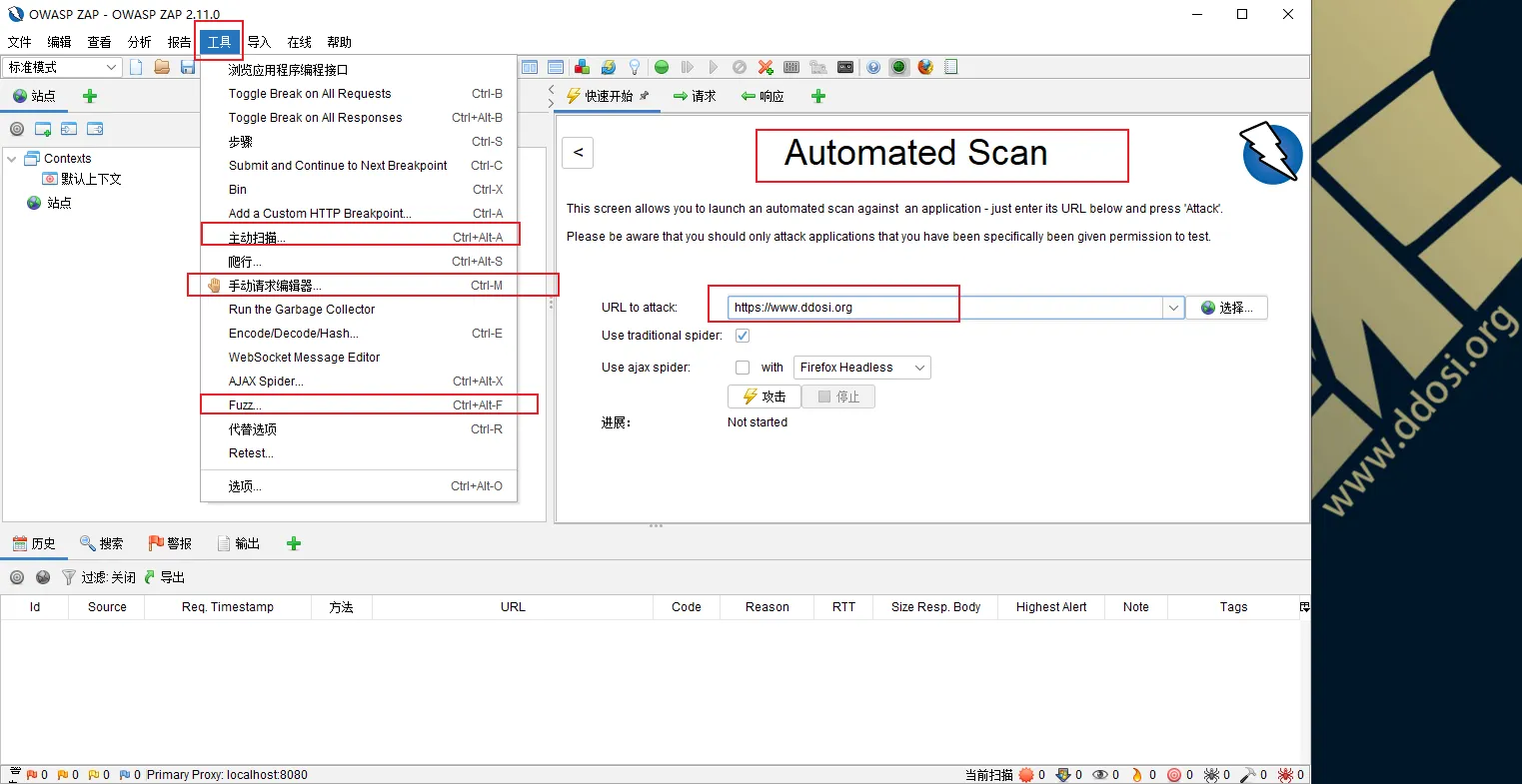
Task: Click the red X custom breakpoint icon
Action: [765, 67]
